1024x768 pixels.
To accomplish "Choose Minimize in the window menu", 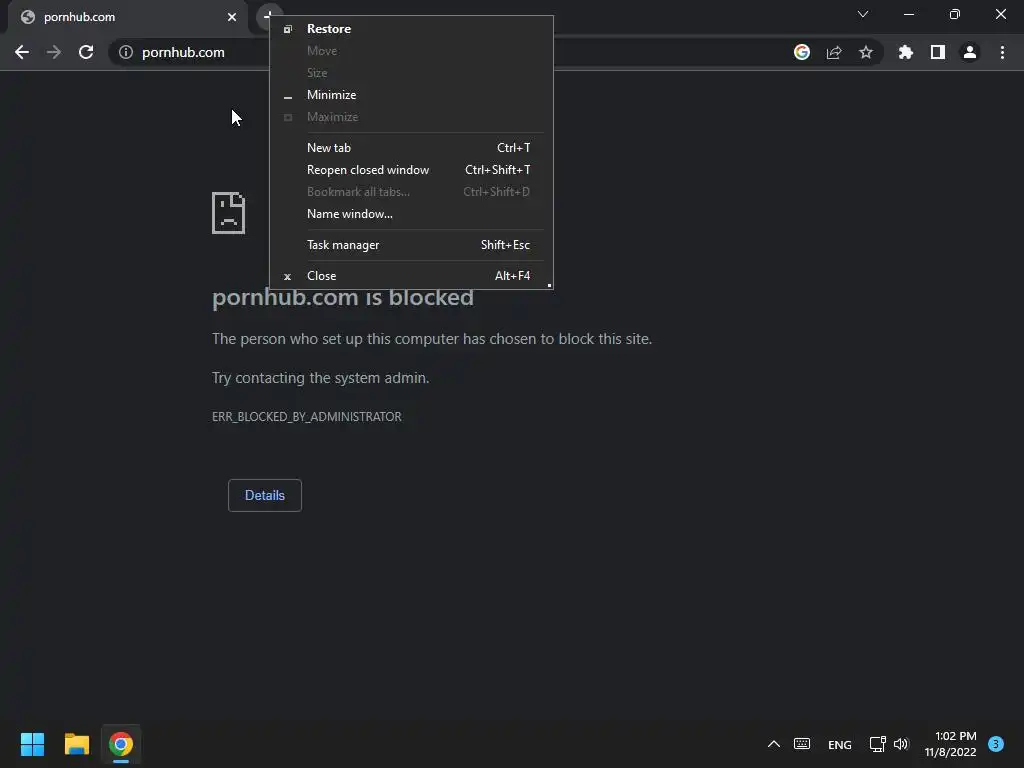I will click(x=411, y=95).
